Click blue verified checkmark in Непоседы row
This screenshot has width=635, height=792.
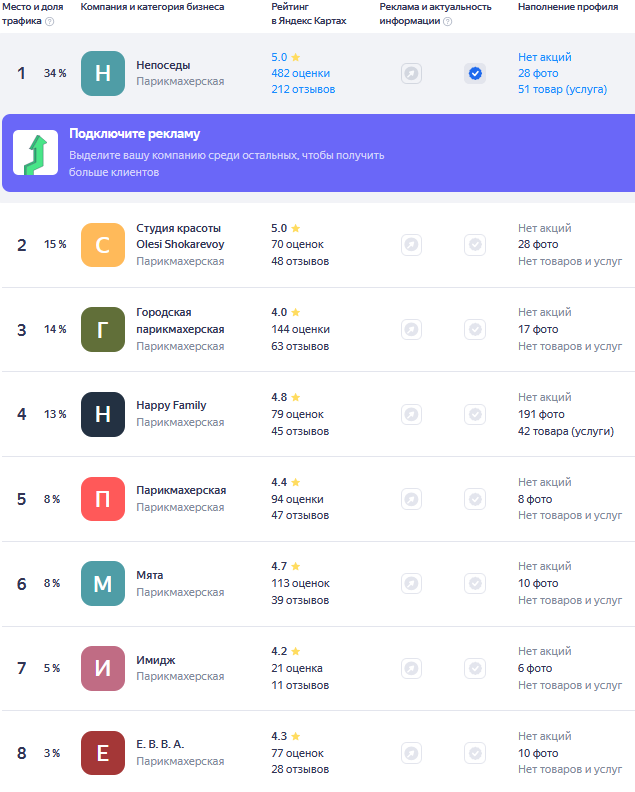pos(475,74)
